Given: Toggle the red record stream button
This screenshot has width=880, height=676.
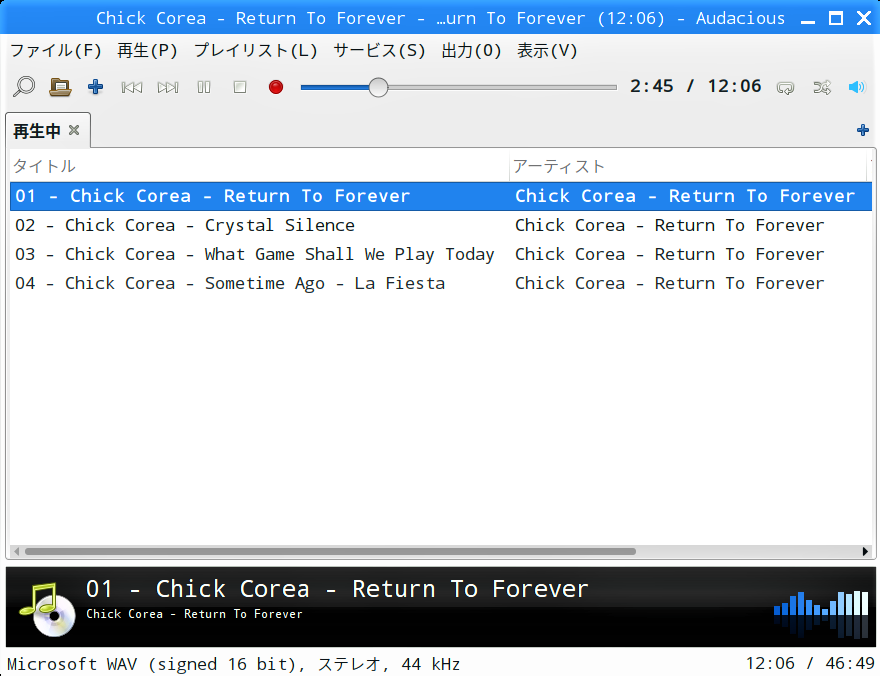Looking at the screenshot, I should click(x=276, y=88).
